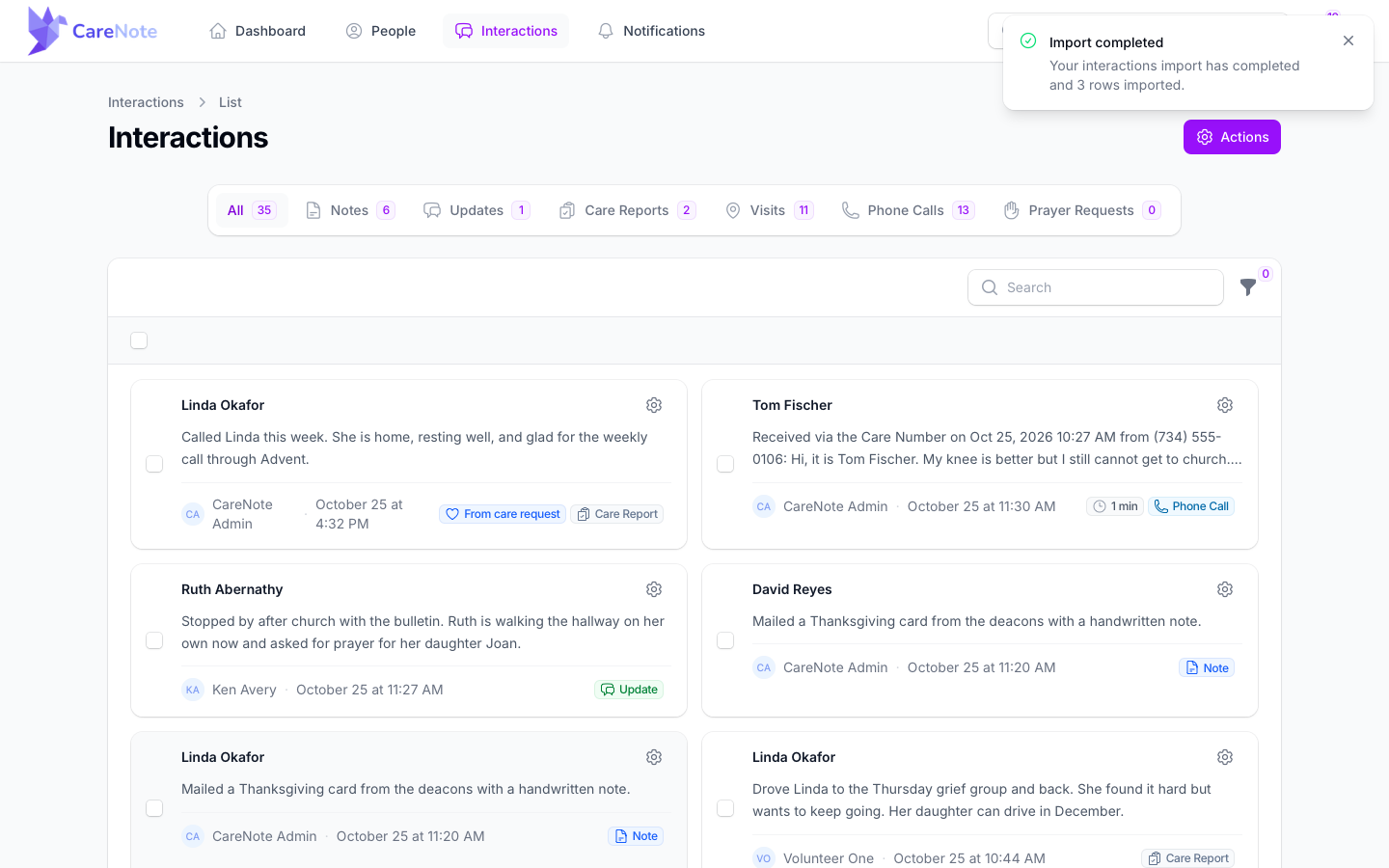This screenshot has height=868, width=1389.
Task: Click the Ruth Abernathy name
Action: coord(232,589)
